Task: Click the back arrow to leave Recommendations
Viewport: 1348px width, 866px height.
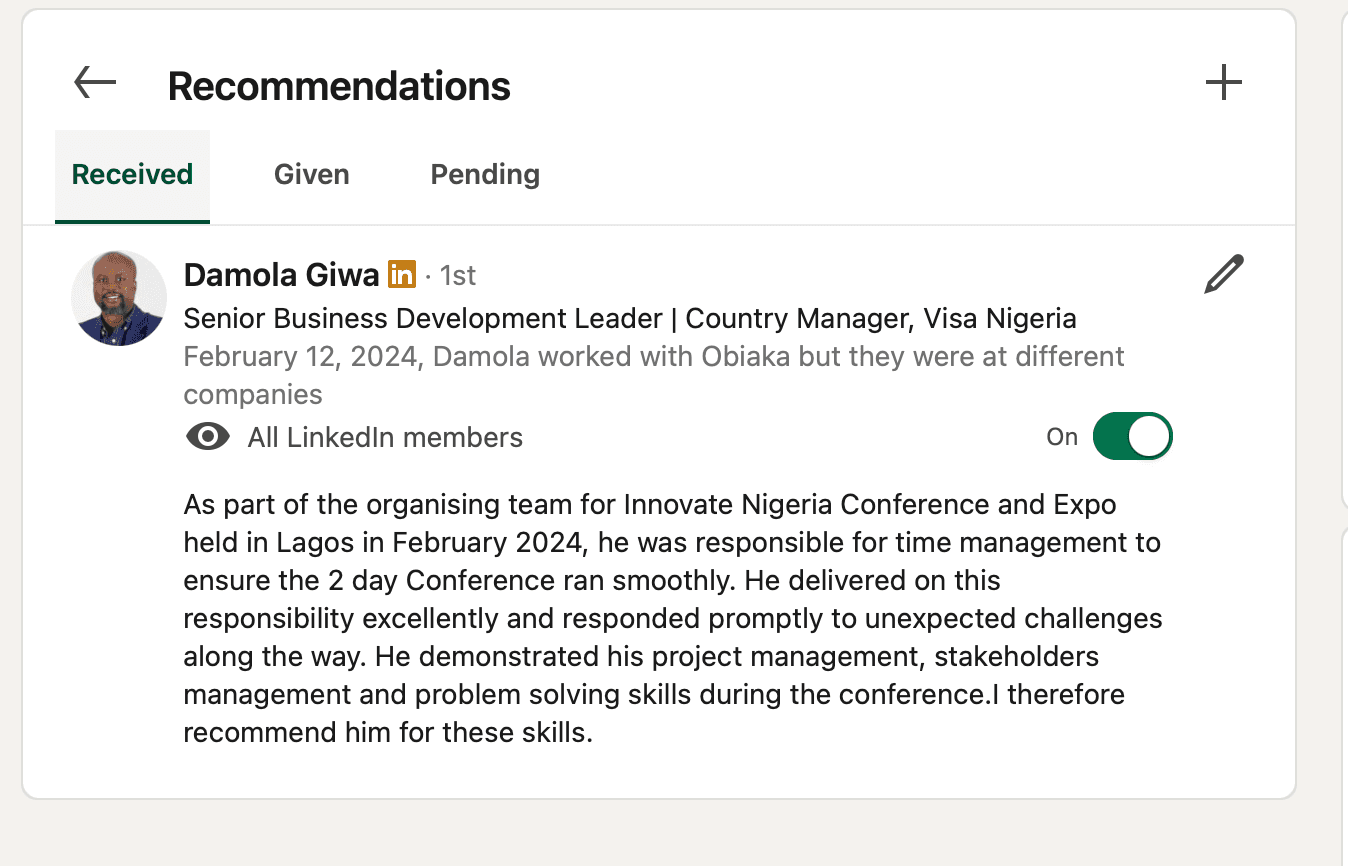Action: coord(93,82)
